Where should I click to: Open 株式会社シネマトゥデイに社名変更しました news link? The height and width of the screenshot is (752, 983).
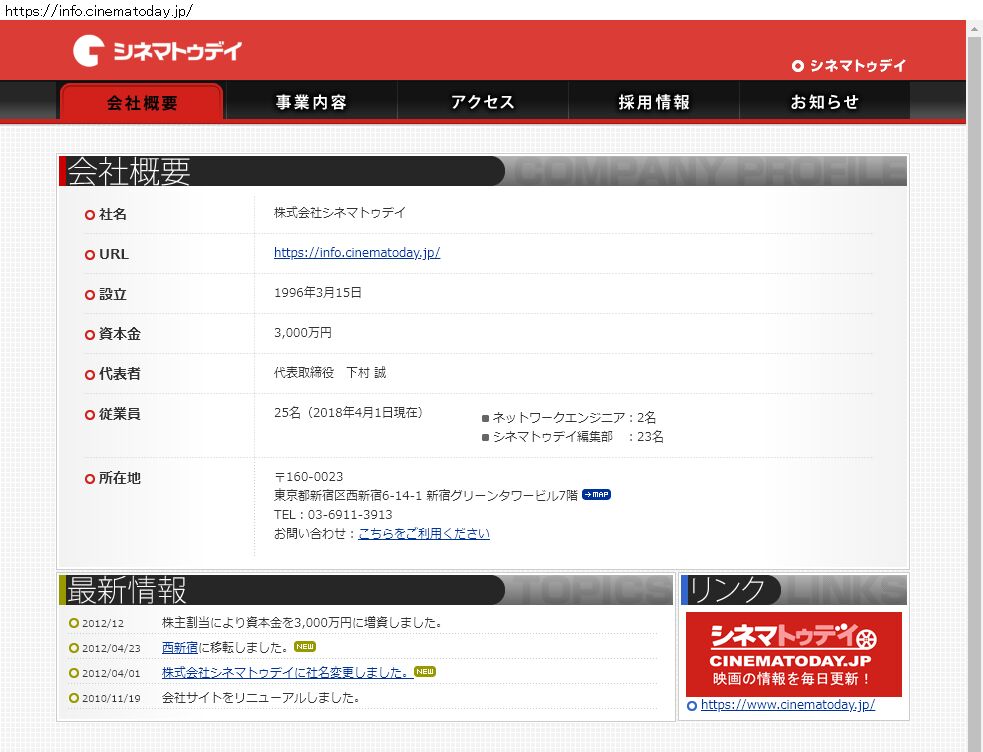286,672
